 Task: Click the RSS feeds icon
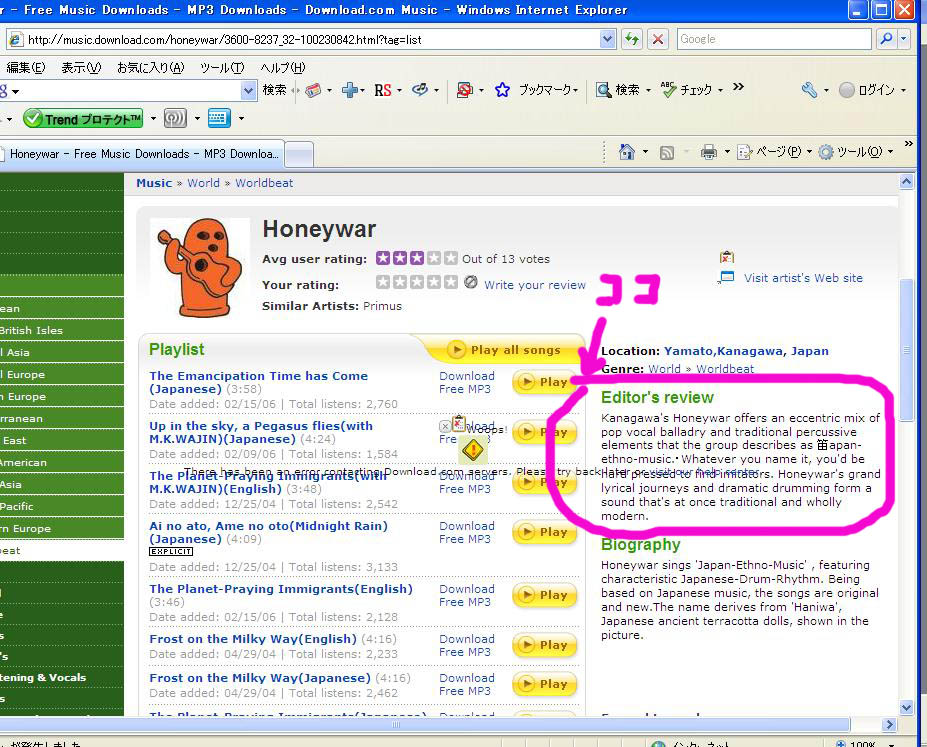tap(667, 153)
